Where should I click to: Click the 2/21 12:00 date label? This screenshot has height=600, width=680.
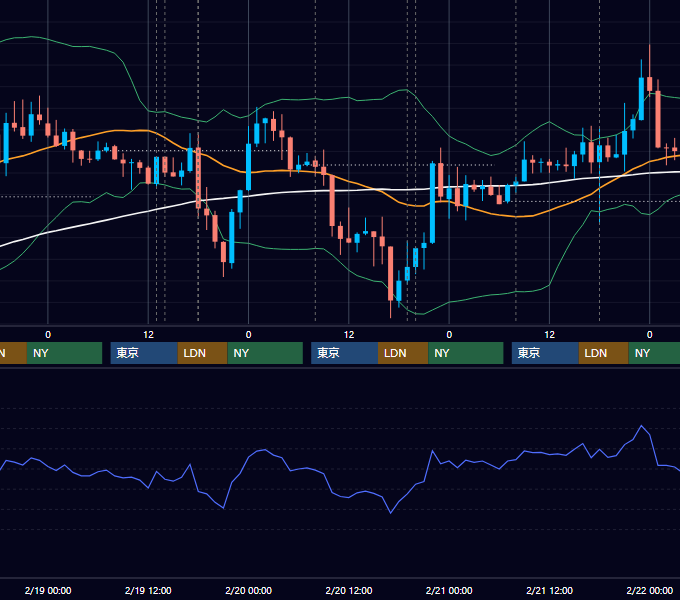click(x=549, y=590)
